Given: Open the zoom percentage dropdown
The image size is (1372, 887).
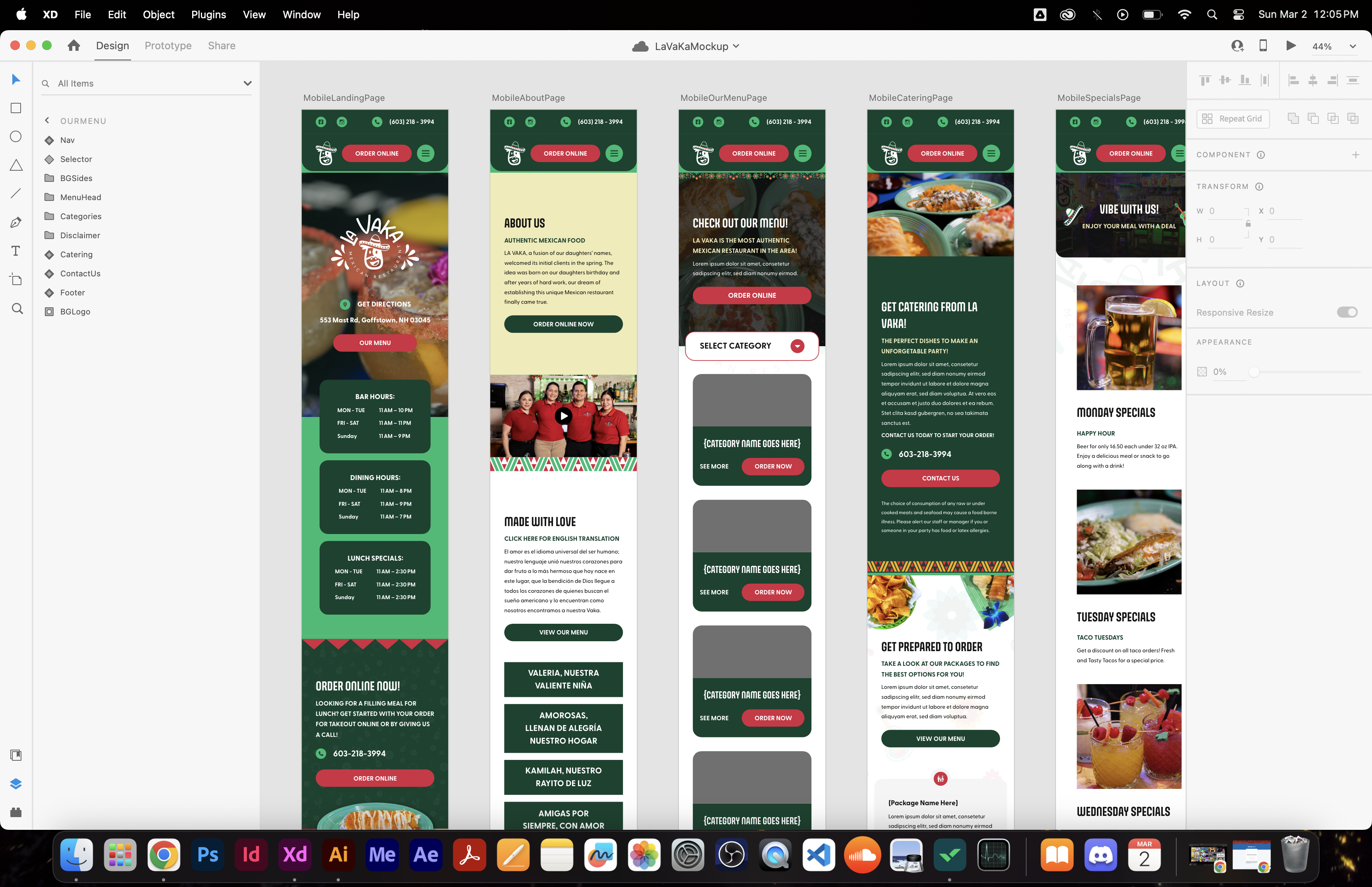Looking at the screenshot, I should [1353, 47].
